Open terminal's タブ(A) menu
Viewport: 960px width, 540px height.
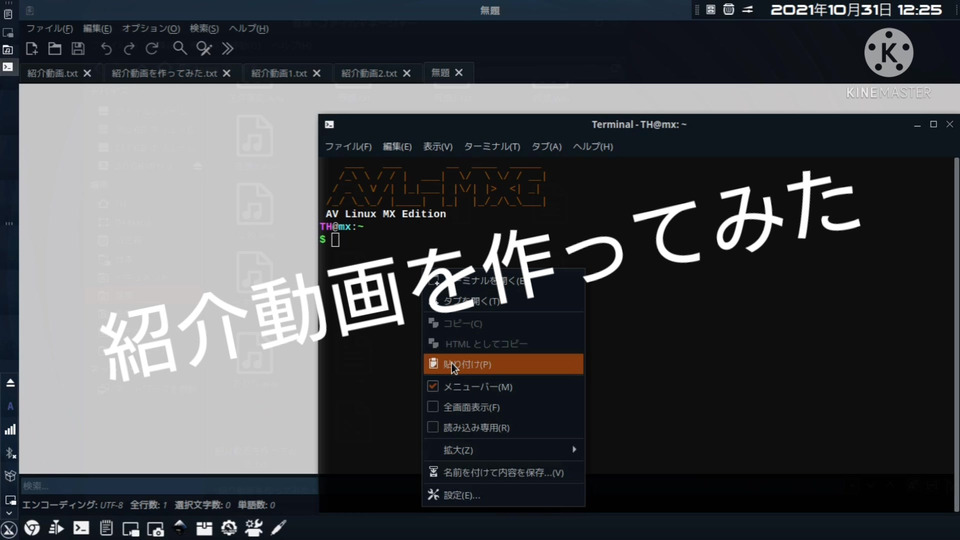pos(546,146)
